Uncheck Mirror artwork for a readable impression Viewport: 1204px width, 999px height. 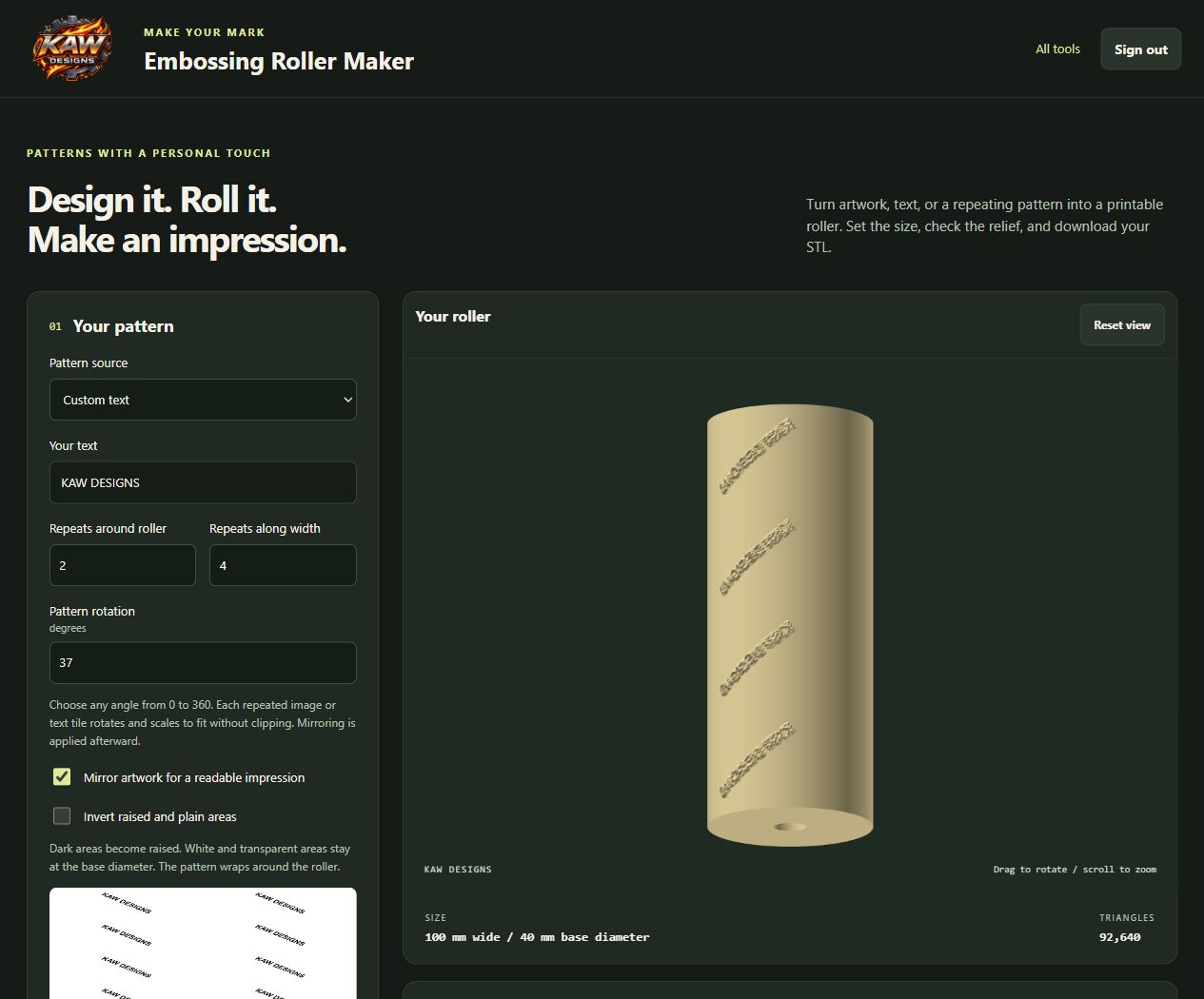(62, 777)
